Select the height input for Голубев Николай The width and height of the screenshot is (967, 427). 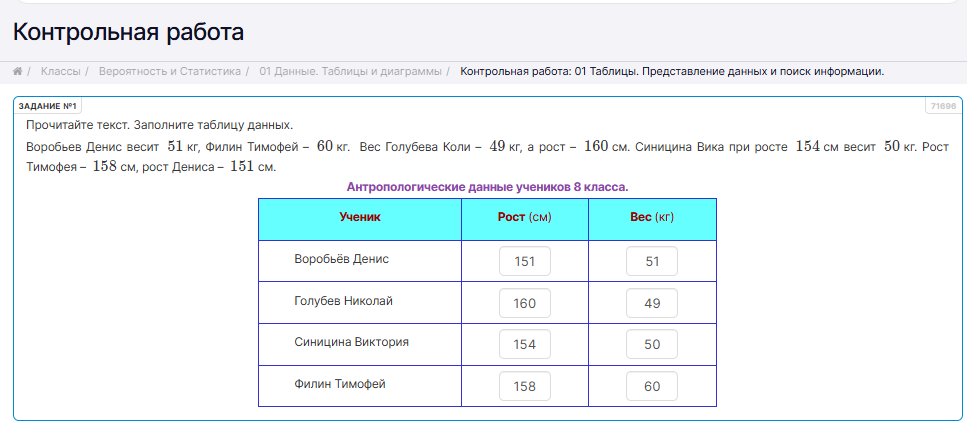point(525,303)
